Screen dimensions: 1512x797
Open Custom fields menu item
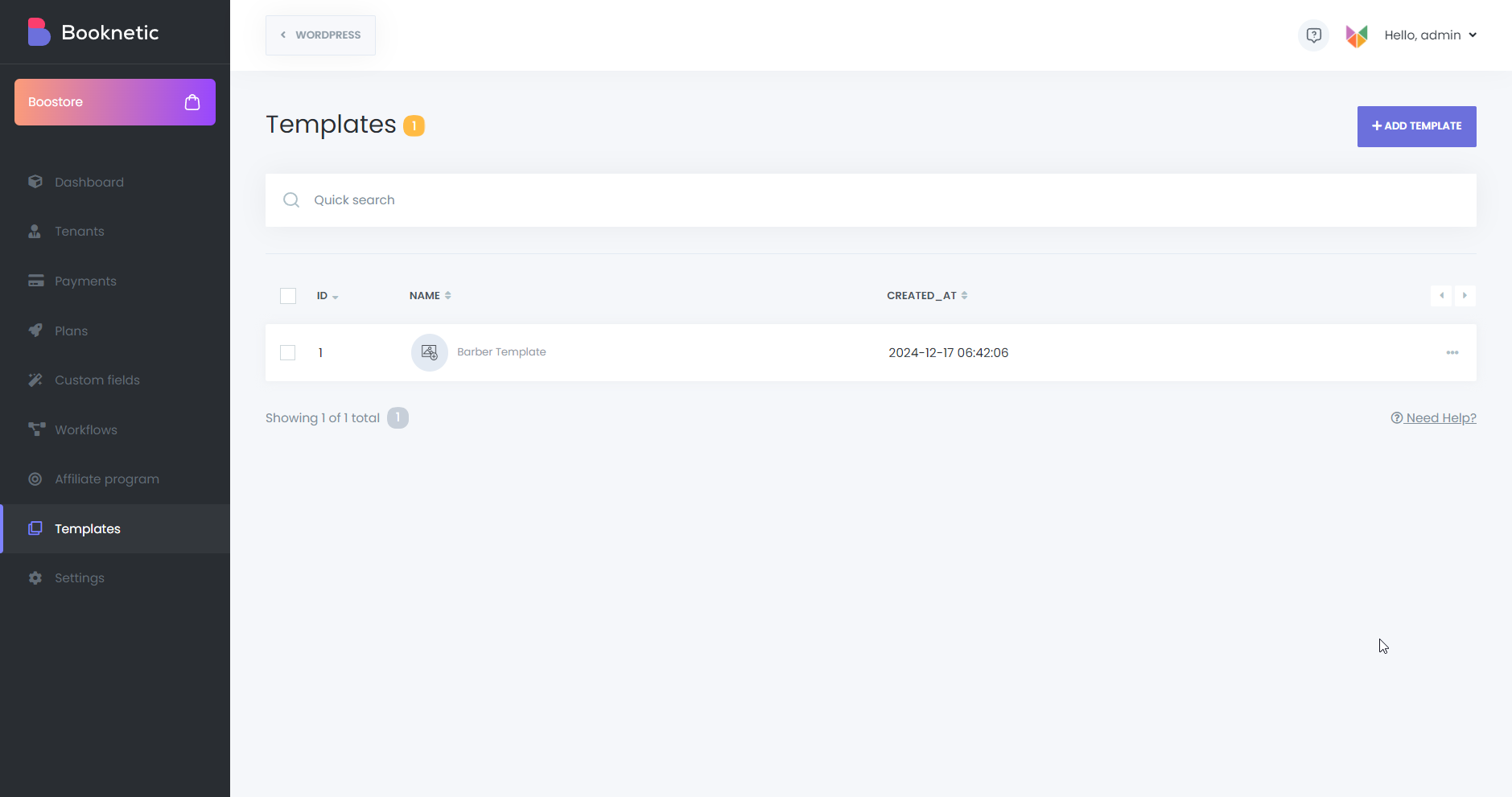(x=115, y=380)
